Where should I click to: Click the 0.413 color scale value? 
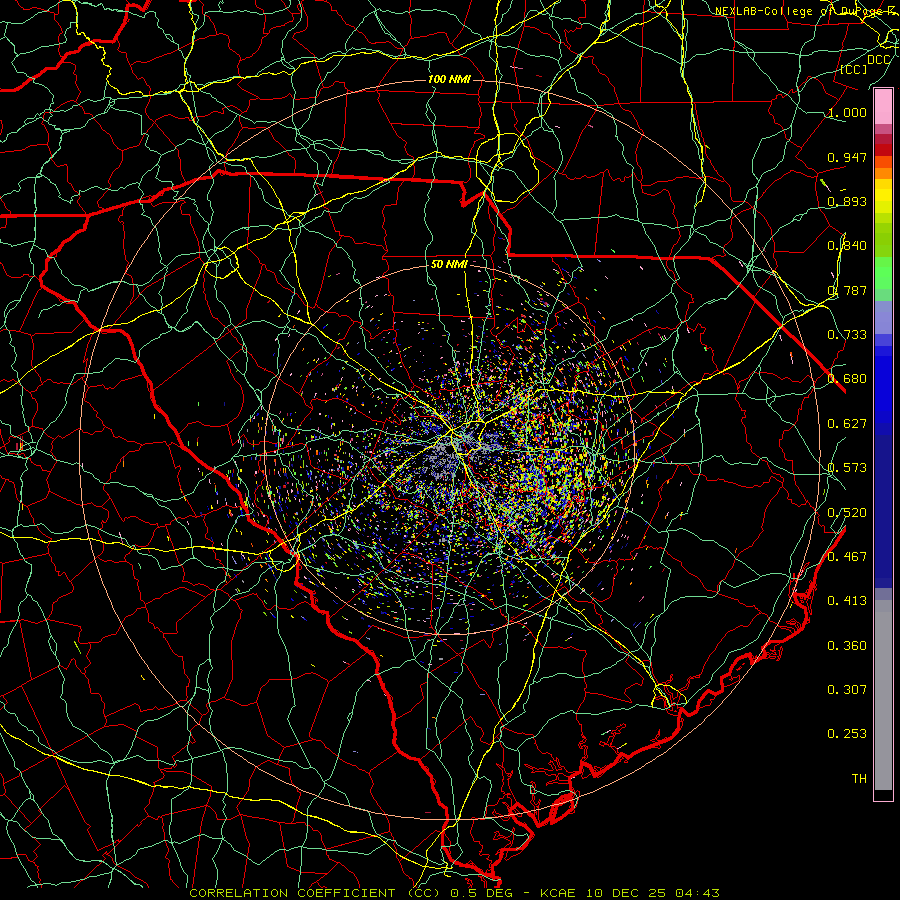pyautogui.click(x=847, y=601)
